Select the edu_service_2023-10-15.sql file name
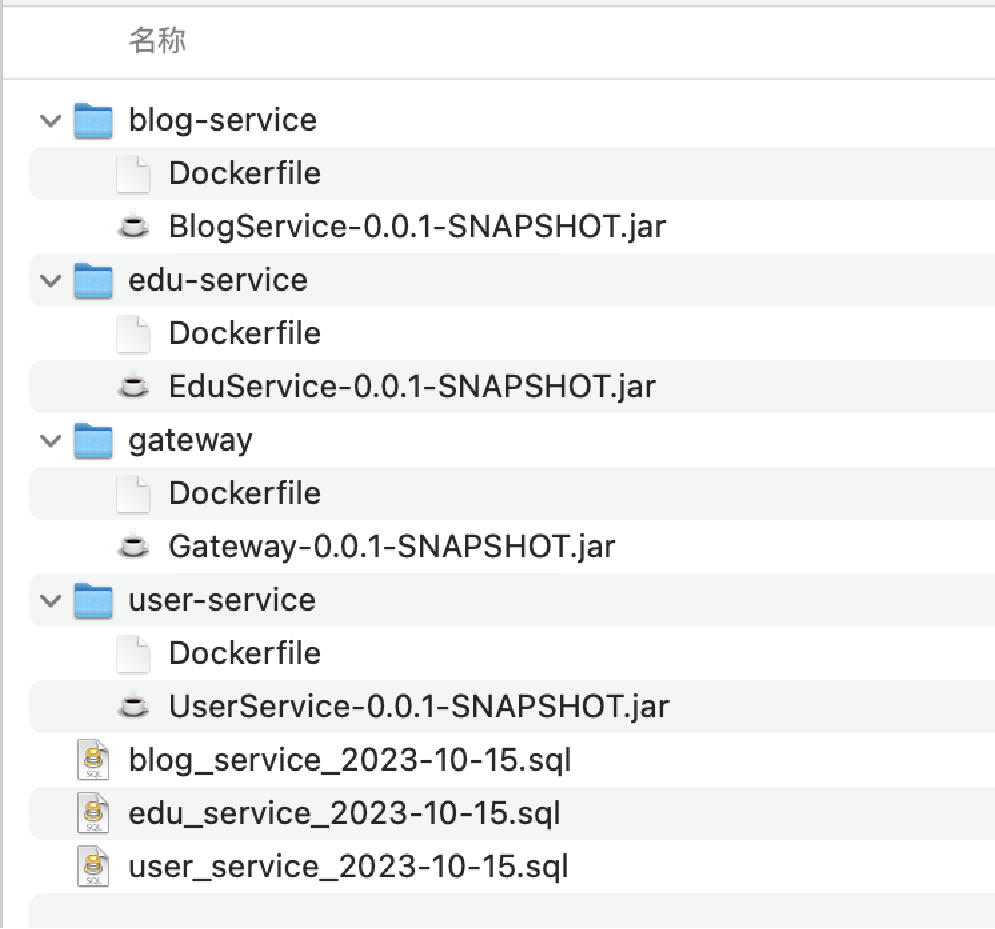 click(344, 813)
